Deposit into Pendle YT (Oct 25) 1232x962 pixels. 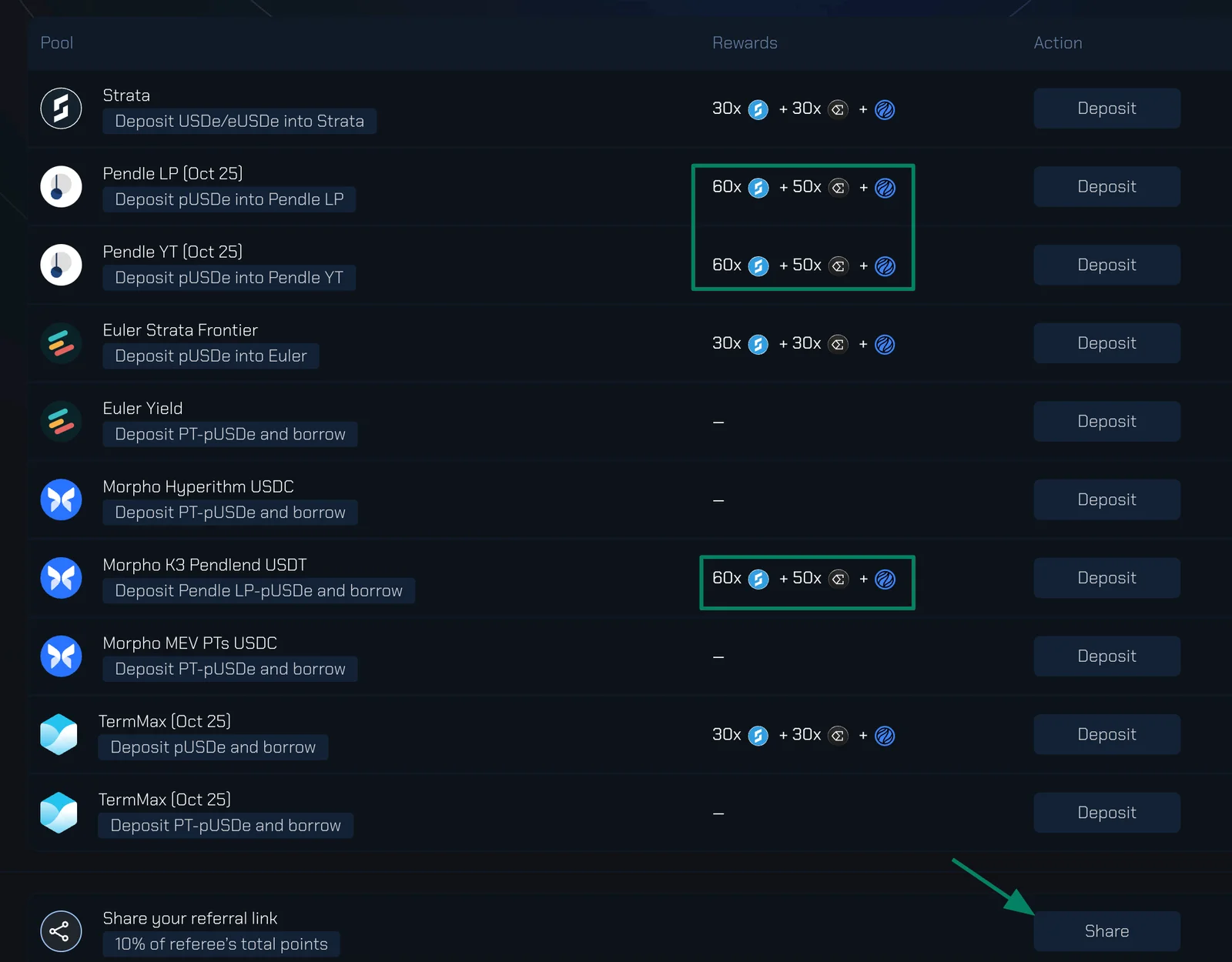click(1106, 265)
